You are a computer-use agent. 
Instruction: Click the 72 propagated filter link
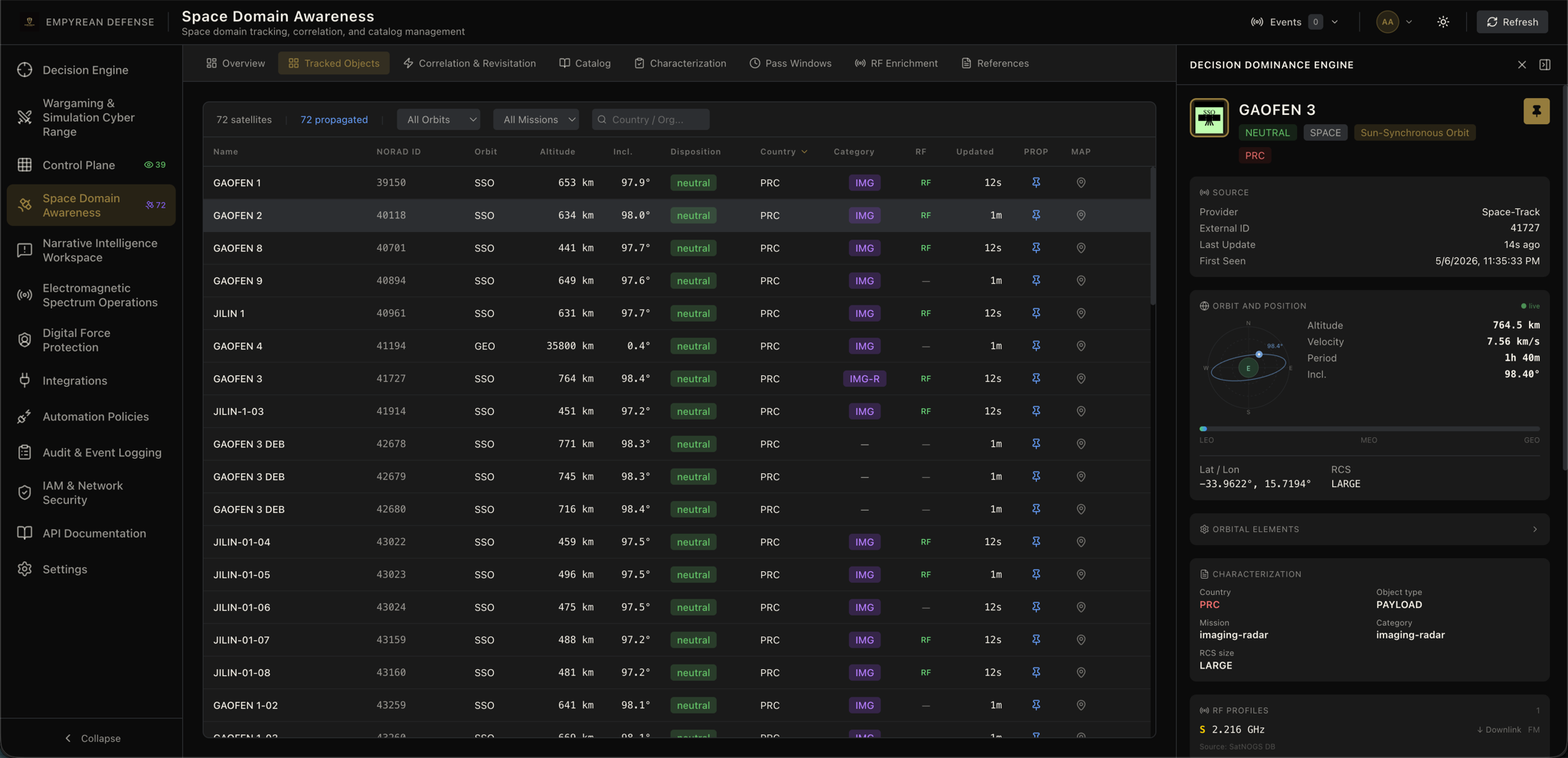334,119
